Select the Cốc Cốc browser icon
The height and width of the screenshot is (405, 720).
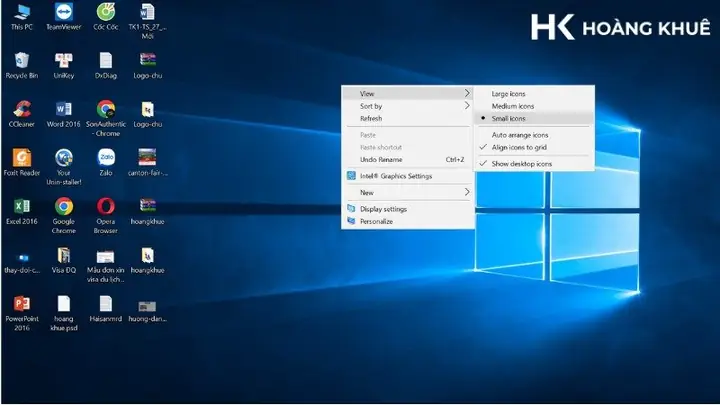point(106,17)
